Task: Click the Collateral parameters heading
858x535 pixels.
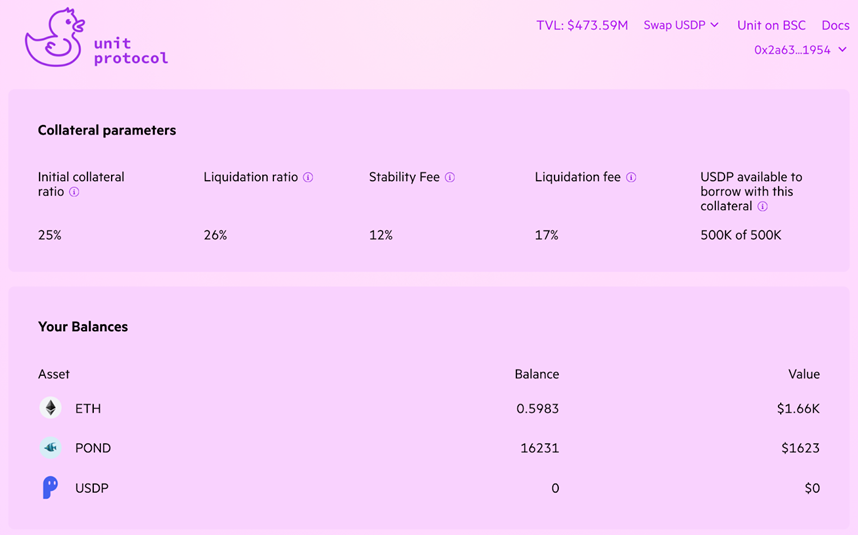Action: point(107,130)
